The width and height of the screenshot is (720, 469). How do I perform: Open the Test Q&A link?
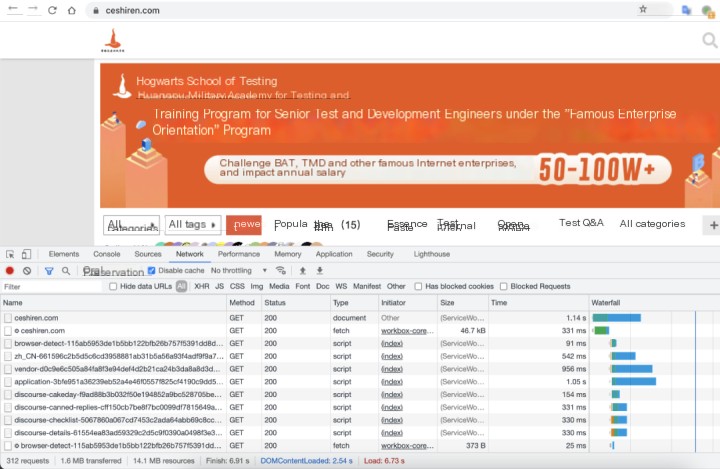tap(581, 223)
